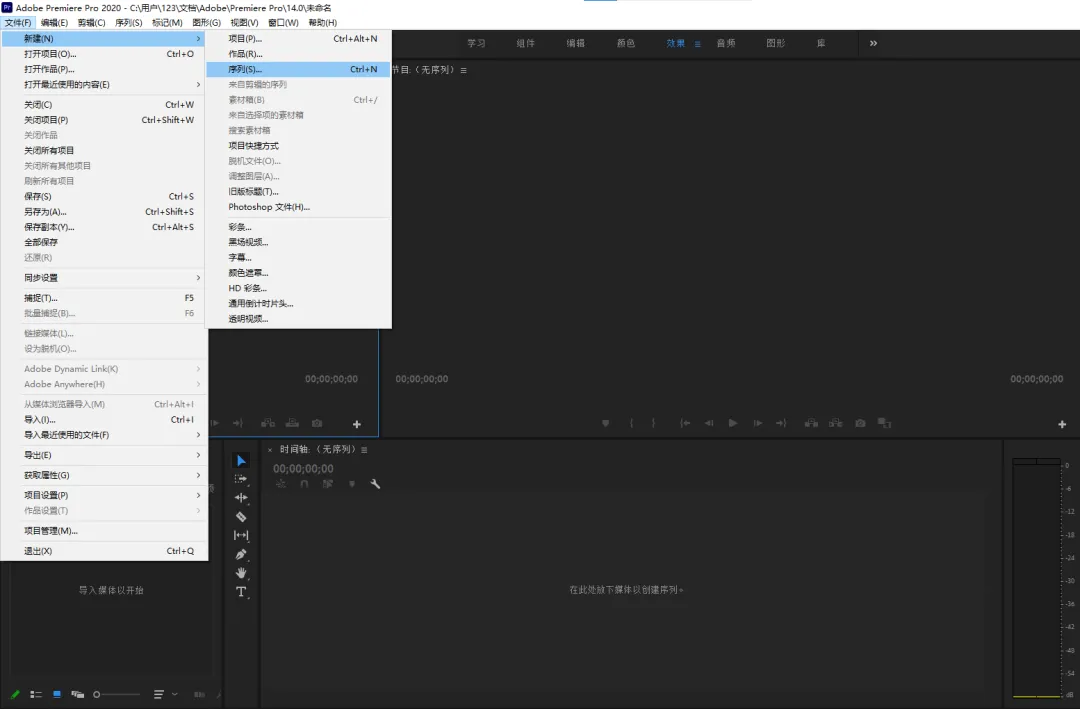The height and width of the screenshot is (709, 1080).
Task: Select the Razor tool
Action: tap(241, 517)
